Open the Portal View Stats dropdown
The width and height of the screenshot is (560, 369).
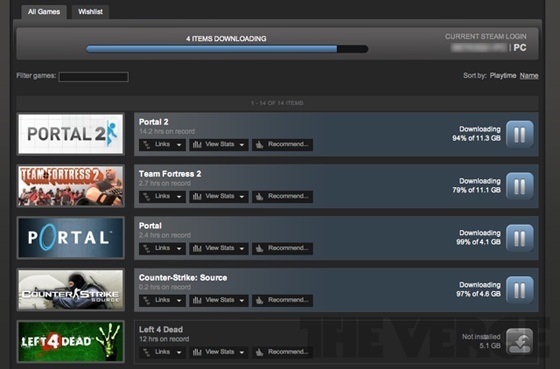click(x=219, y=248)
